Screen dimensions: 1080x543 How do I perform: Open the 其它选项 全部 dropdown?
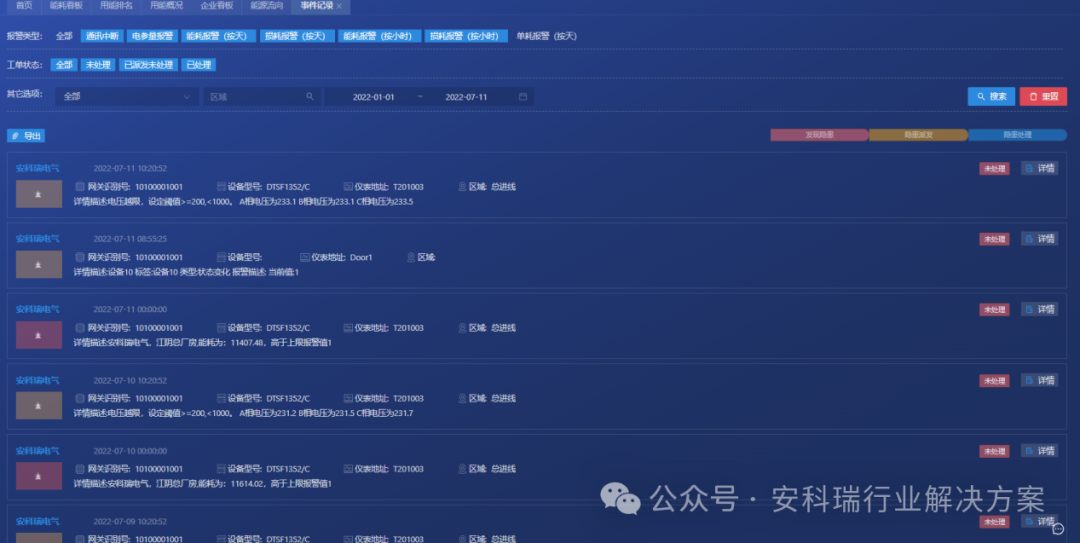tap(127, 96)
